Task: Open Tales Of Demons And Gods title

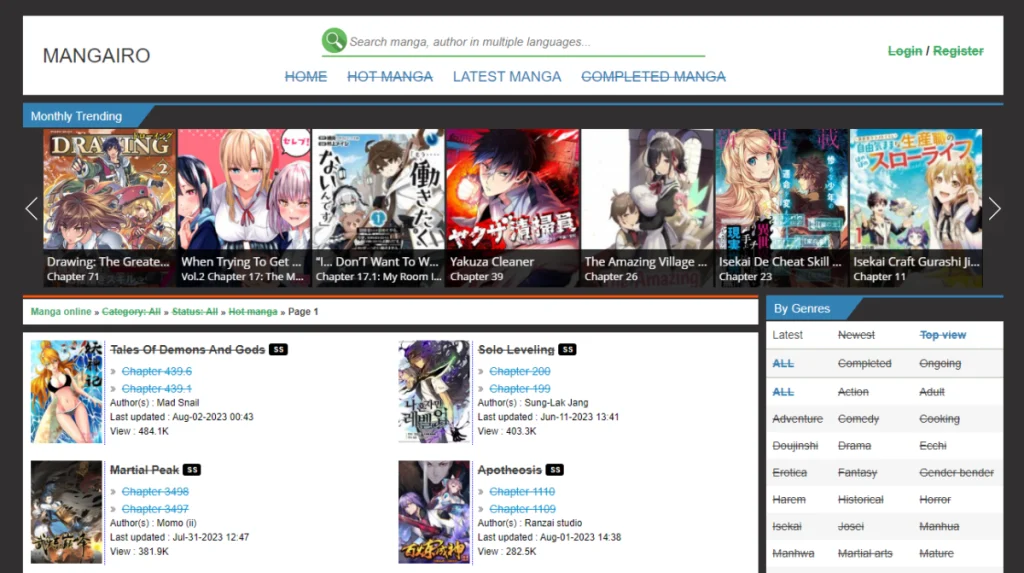Action: tap(187, 350)
